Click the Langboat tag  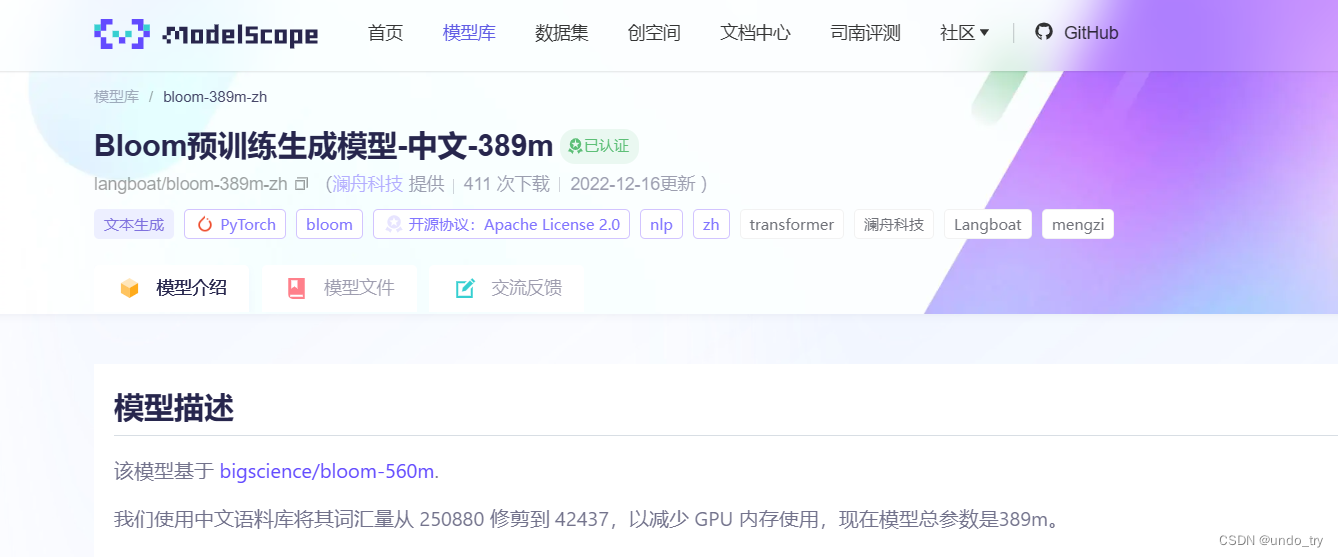coord(988,224)
